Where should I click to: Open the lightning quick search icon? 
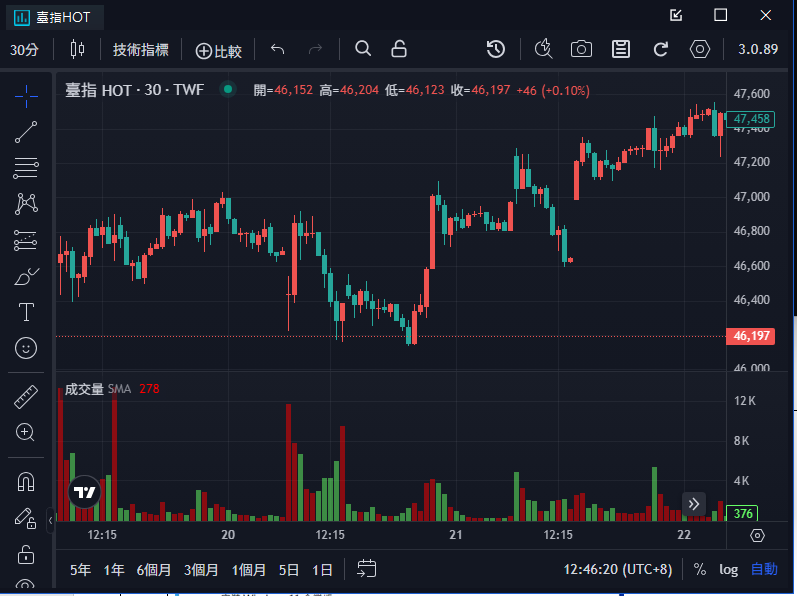click(543, 49)
